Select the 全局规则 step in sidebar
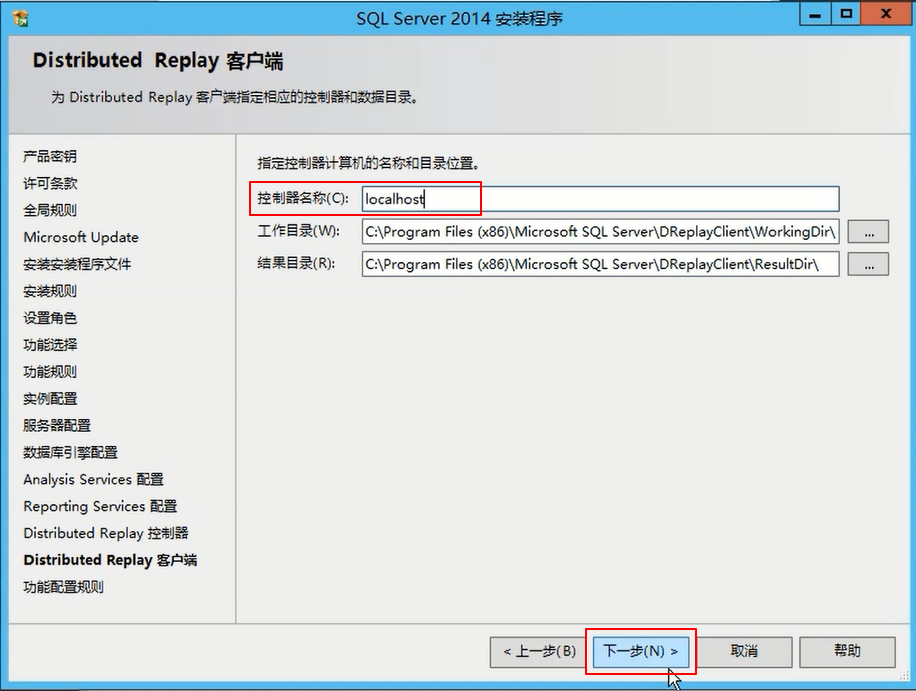The width and height of the screenshot is (916, 691). (50, 210)
